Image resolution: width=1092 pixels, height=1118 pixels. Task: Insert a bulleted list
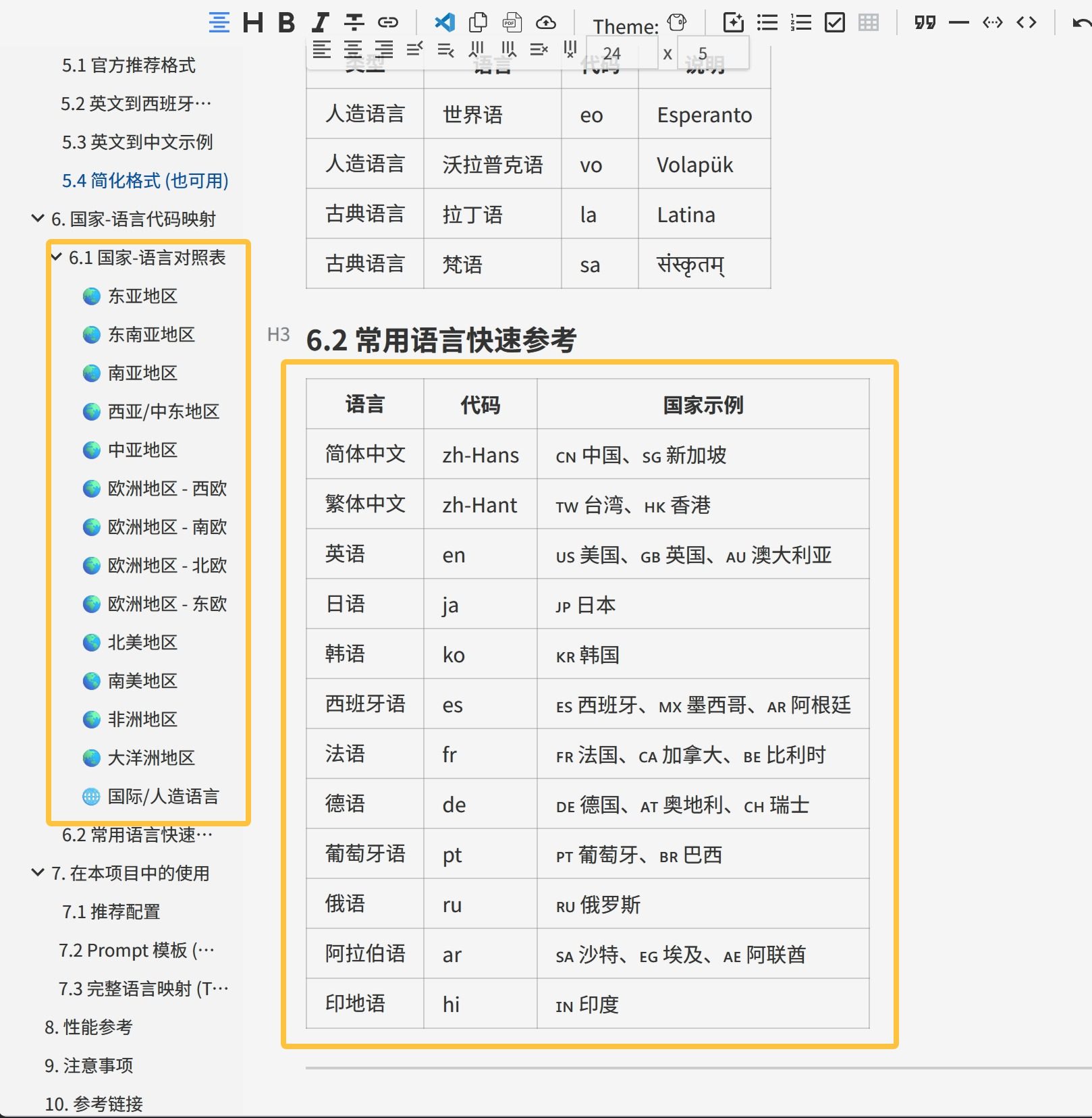tap(767, 23)
